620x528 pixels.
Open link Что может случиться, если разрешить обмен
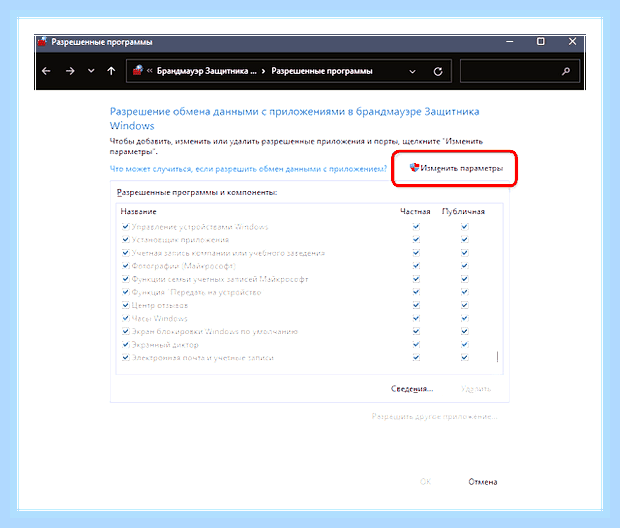coord(248,169)
